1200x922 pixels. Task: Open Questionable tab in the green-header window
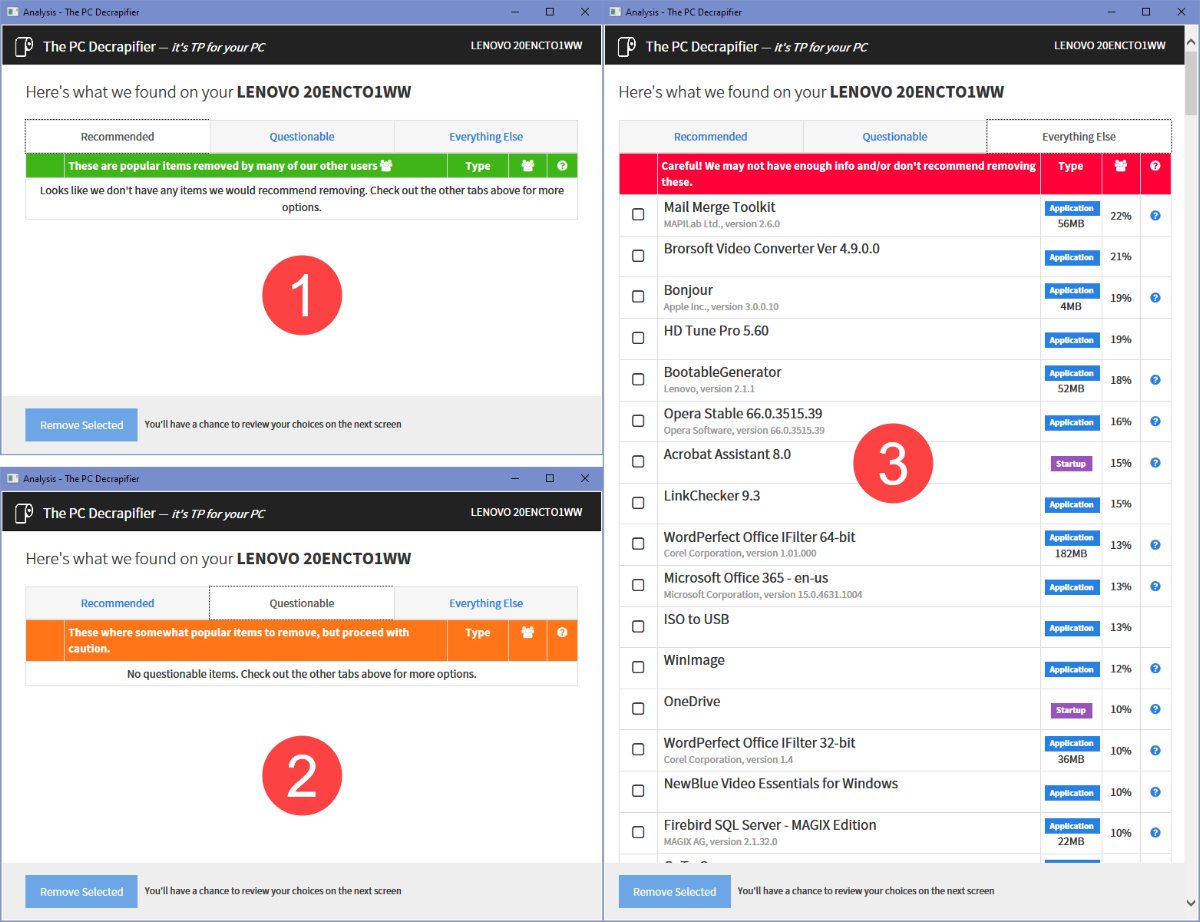tap(302, 137)
